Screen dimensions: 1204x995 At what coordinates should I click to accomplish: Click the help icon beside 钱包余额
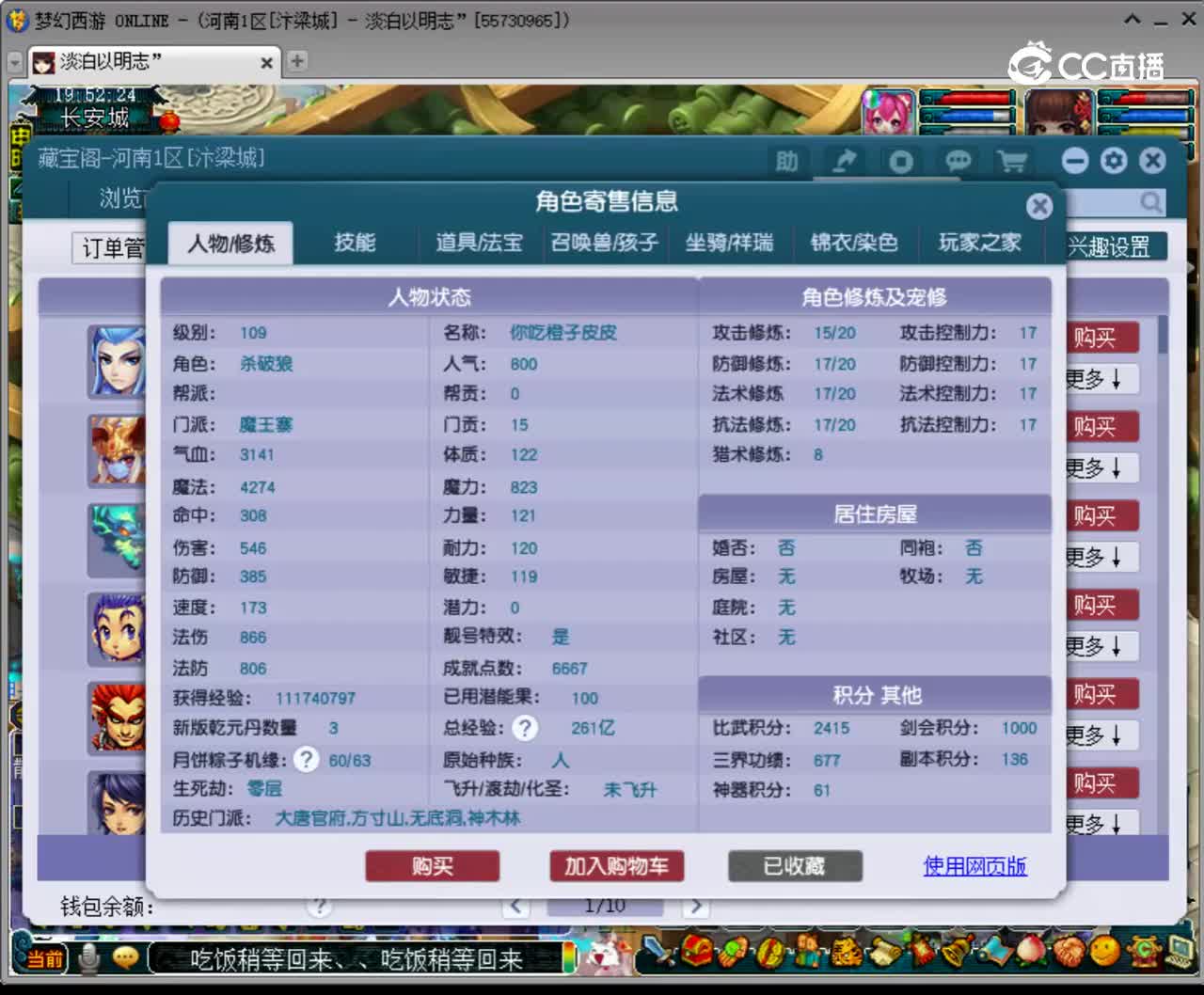point(320,906)
